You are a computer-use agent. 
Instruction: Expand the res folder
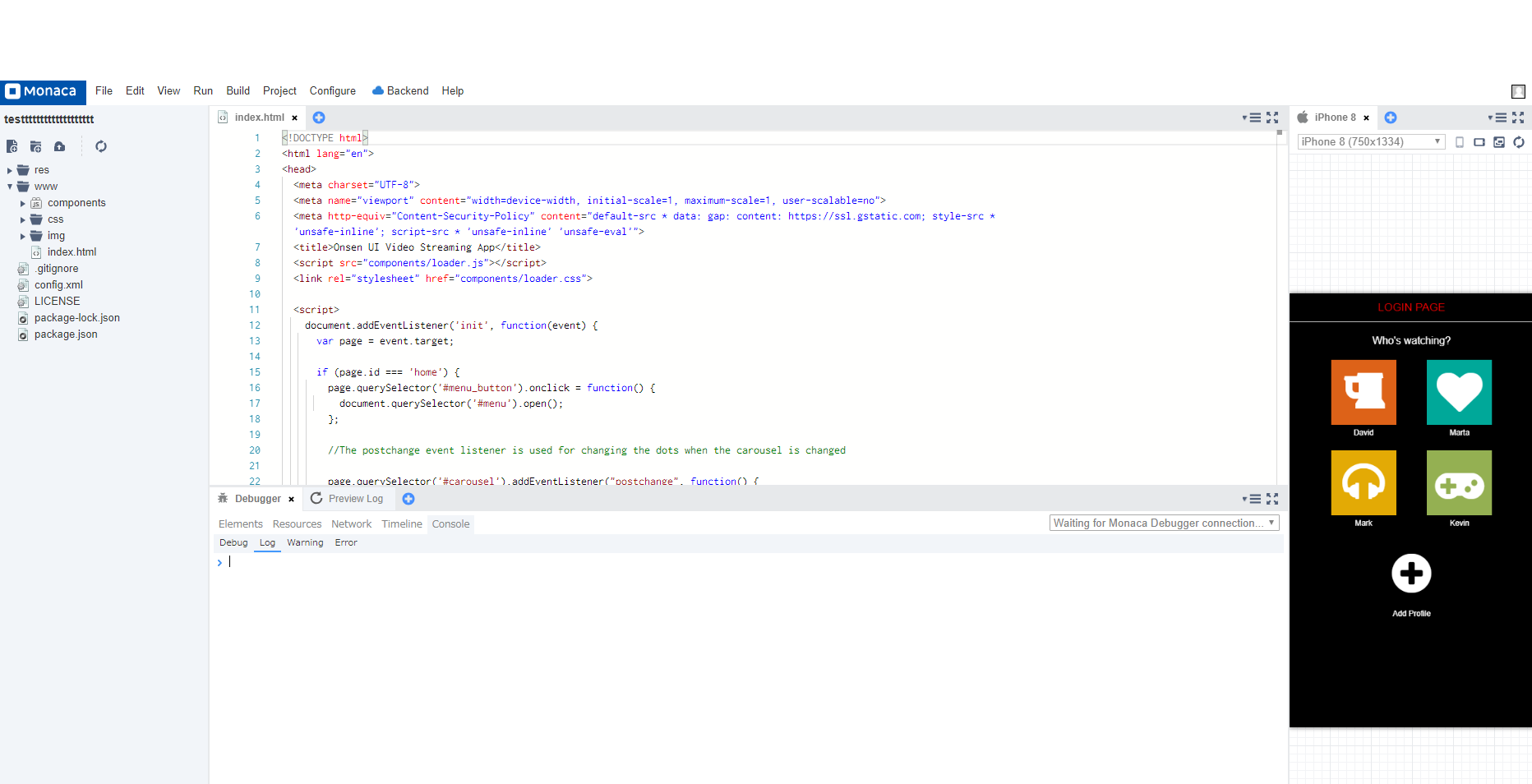point(10,171)
